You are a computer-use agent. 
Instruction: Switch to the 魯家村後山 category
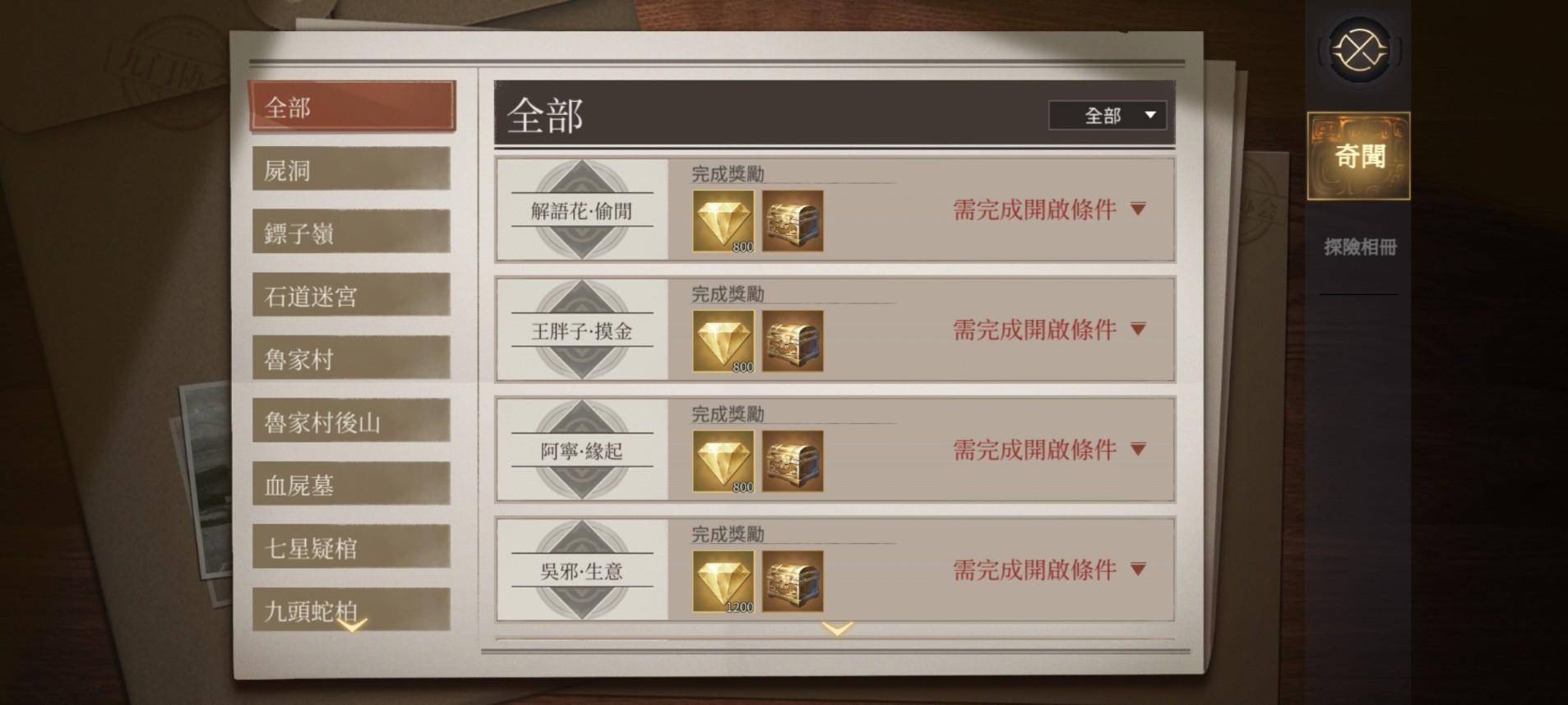[x=351, y=422]
